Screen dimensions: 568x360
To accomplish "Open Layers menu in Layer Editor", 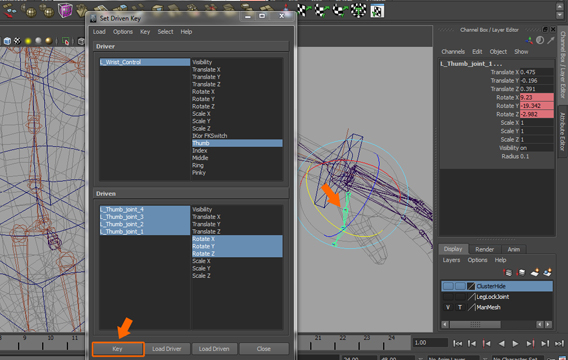I will click(x=451, y=260).
